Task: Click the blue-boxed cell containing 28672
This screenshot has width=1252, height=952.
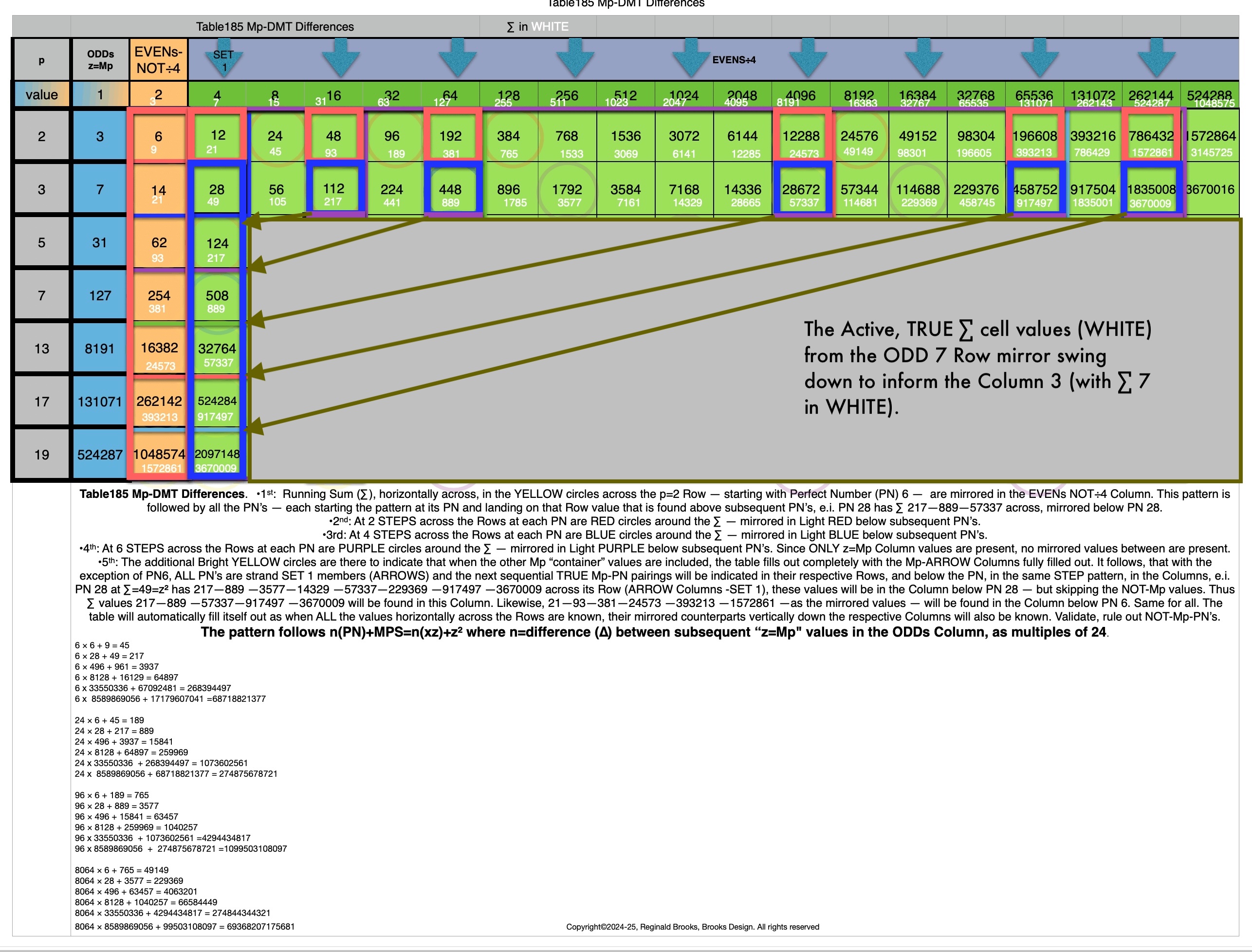Action: point(801,189)
